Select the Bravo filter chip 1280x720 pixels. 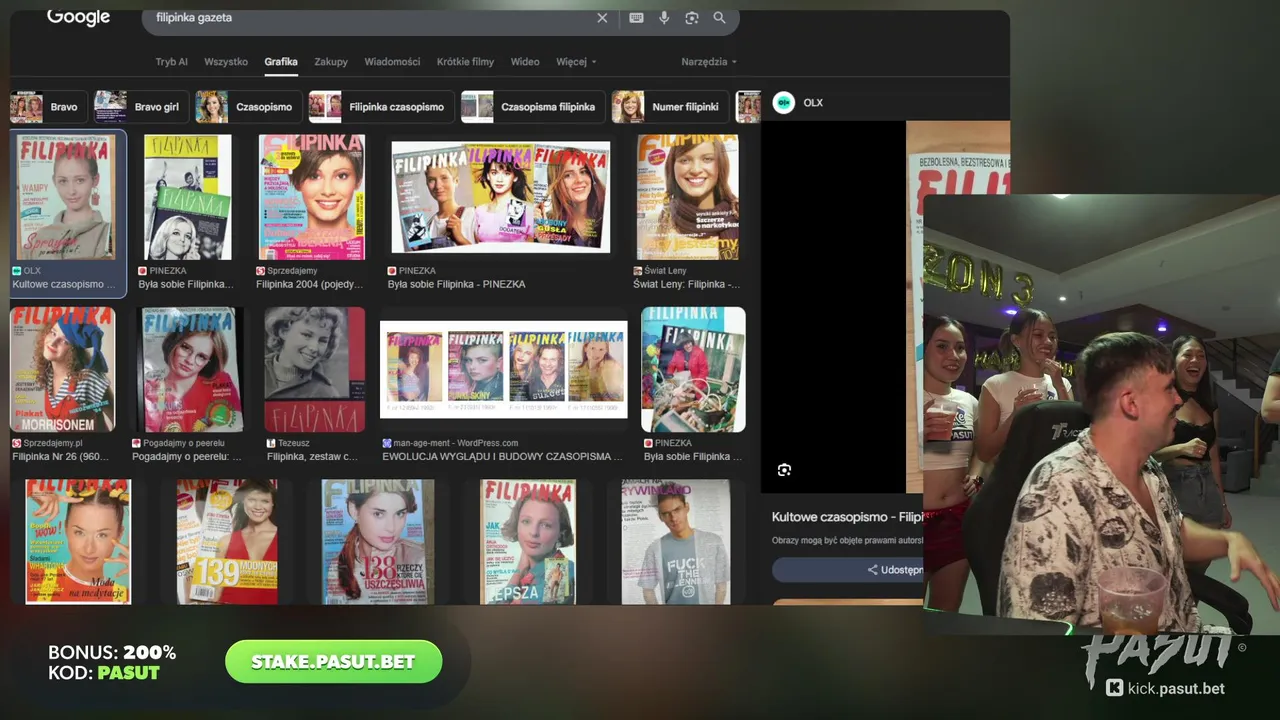[48, 107]
